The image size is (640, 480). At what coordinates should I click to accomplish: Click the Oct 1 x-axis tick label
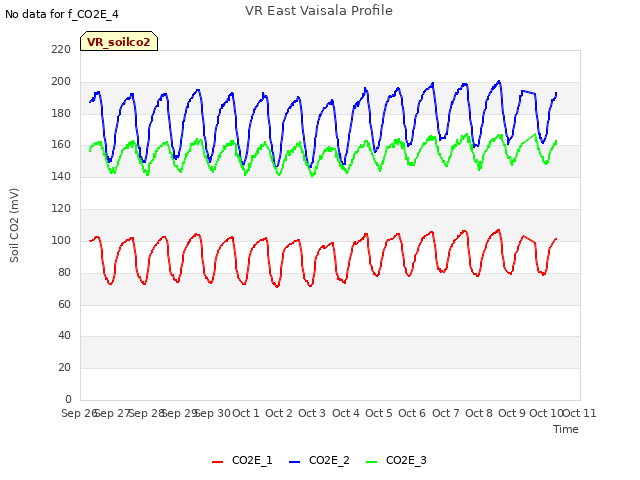[246, 413]
